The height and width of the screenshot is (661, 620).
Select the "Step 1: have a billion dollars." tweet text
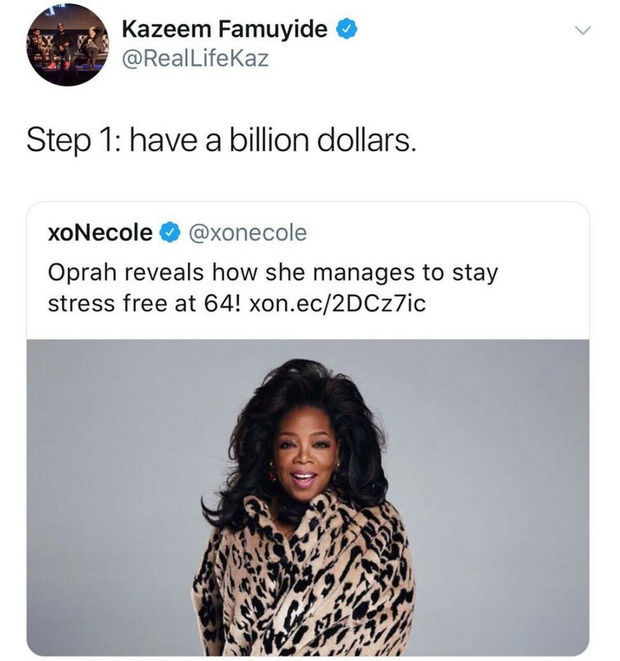(x=221, y=140)
